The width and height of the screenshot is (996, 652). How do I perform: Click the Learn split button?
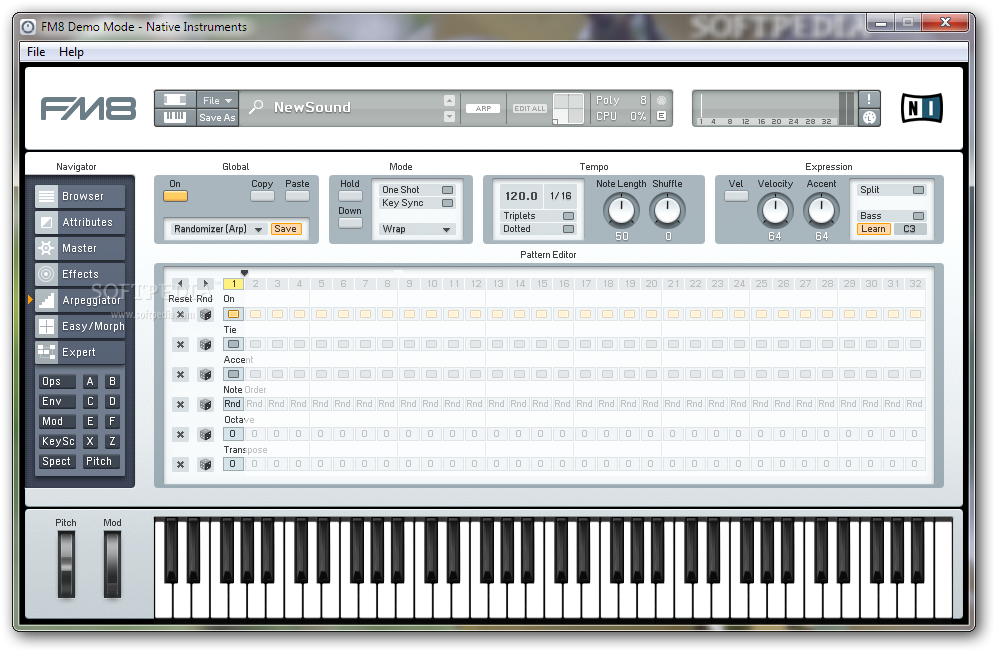point(873,229)
